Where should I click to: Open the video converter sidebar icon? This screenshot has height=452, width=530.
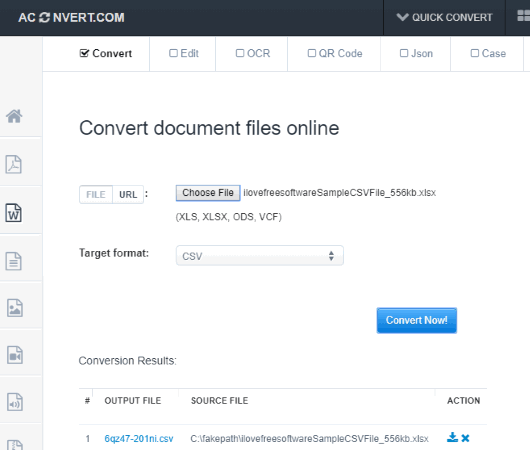pos(15,355)
